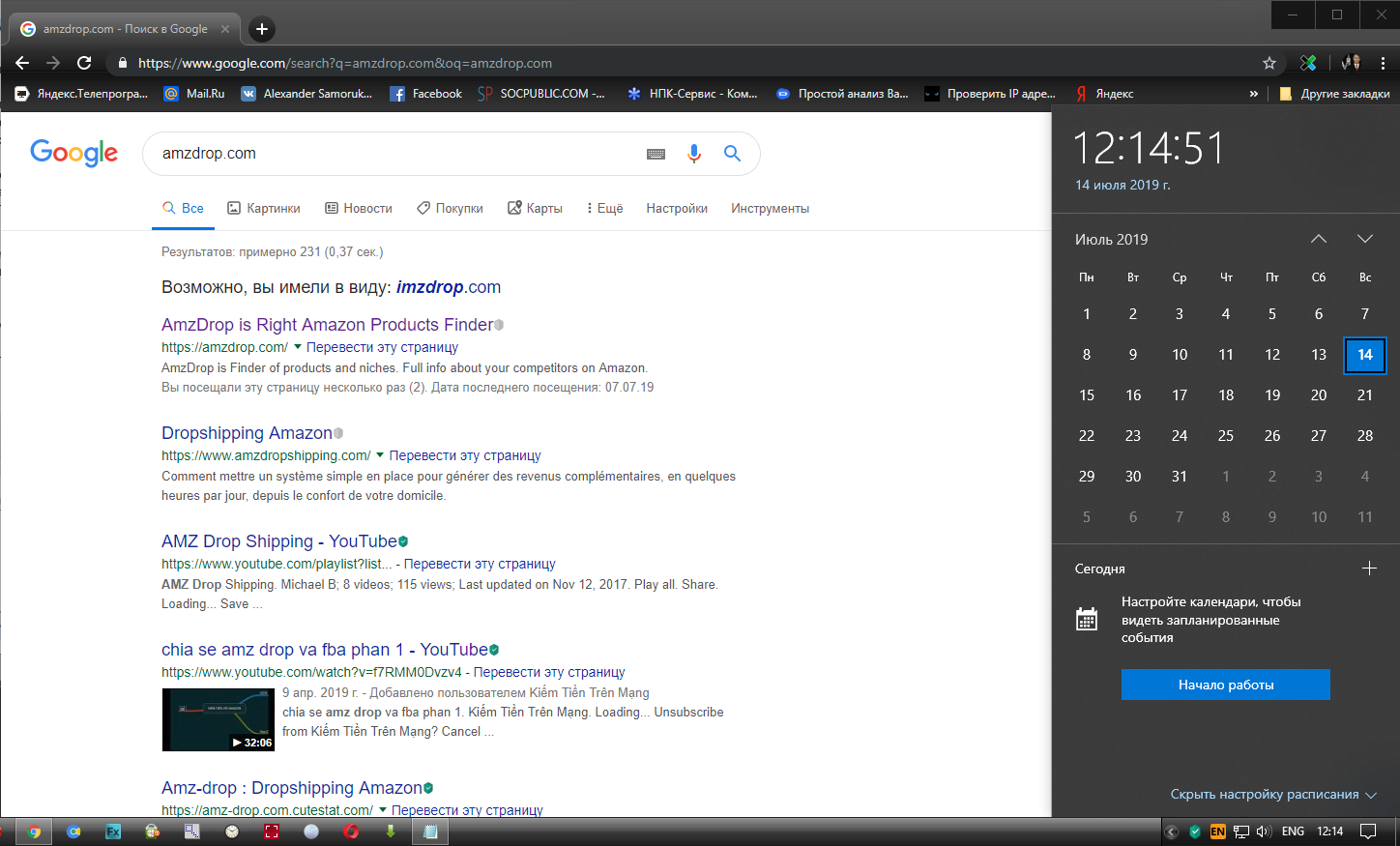Viewport: 1400px width, 846px height.
Task: Open the AMZ Drop Shipping - YouTube result
Action: pyautogui.click(x=279, y=541)
